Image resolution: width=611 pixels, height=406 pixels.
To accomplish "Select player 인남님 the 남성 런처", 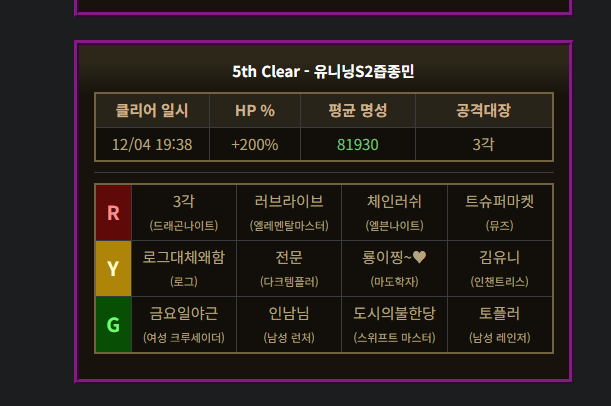I will tap(289, 314).
